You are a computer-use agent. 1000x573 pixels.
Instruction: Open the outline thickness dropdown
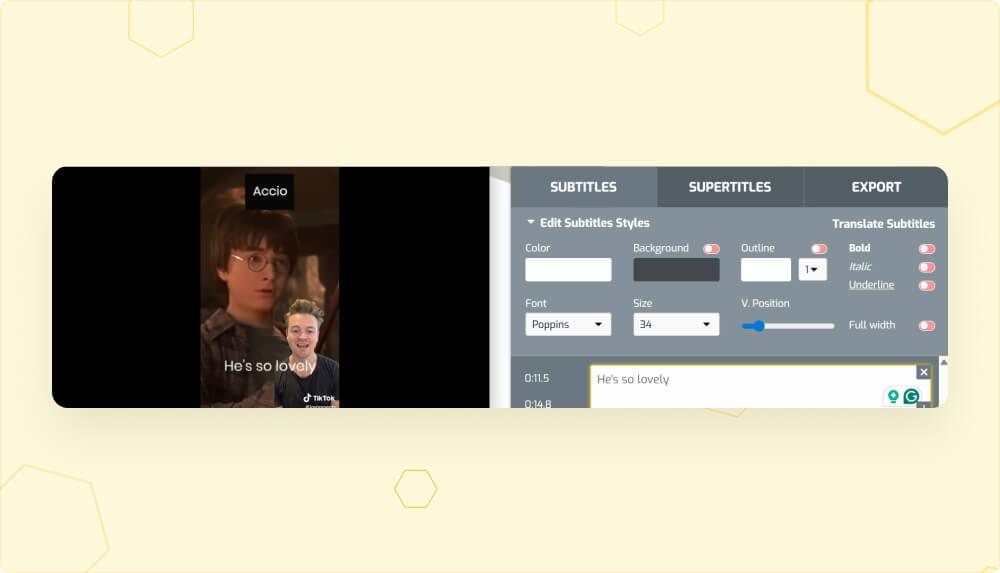click(812, 270)
